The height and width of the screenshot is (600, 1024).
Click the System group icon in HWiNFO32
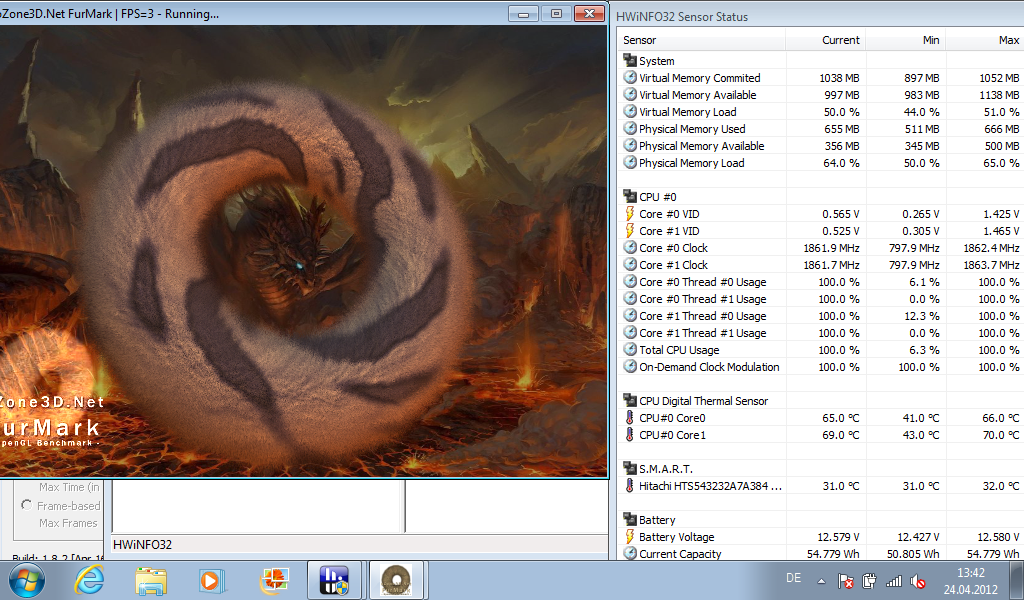click(x=630, y=61)
